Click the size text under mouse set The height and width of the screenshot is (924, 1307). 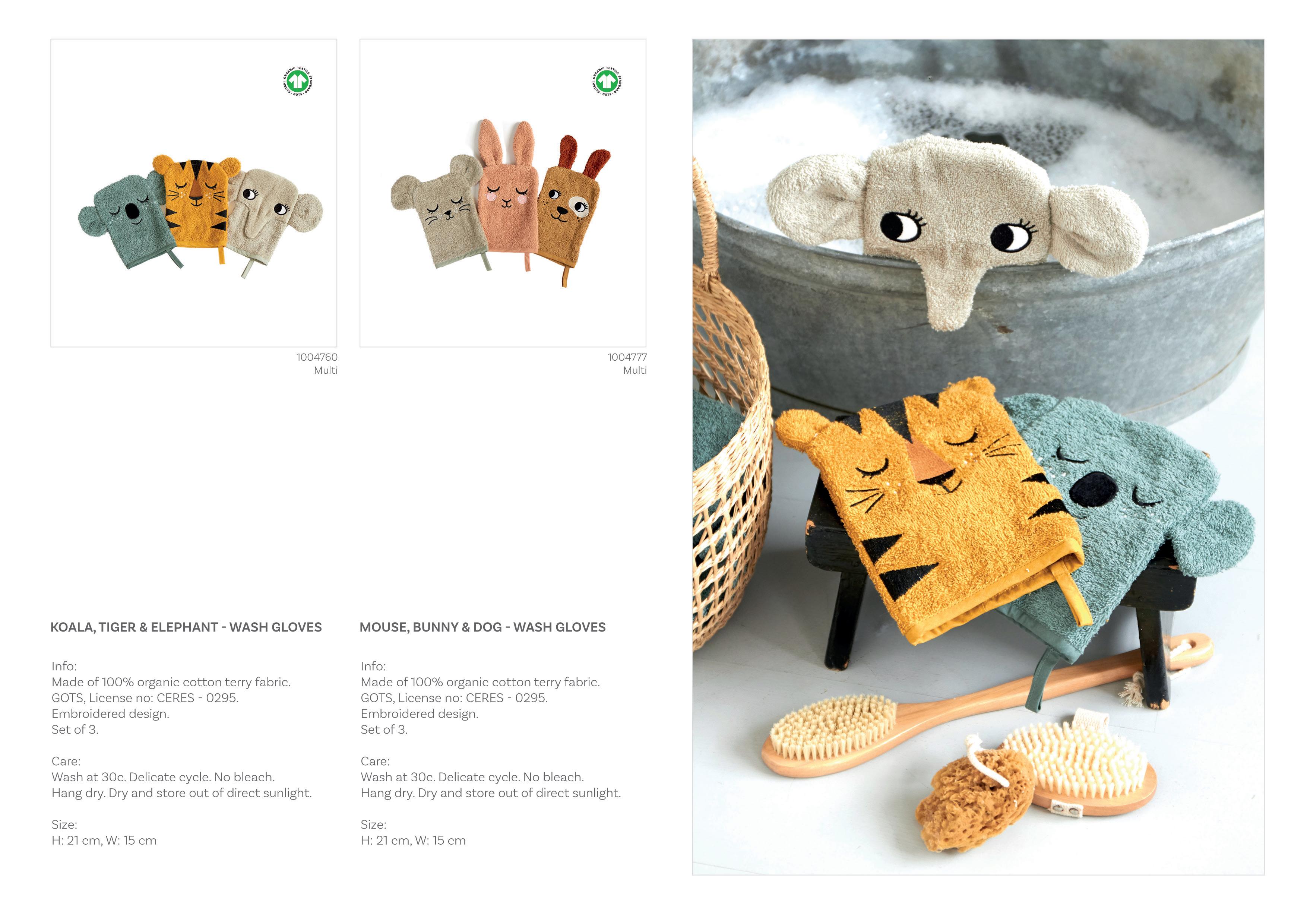[413, 840]
